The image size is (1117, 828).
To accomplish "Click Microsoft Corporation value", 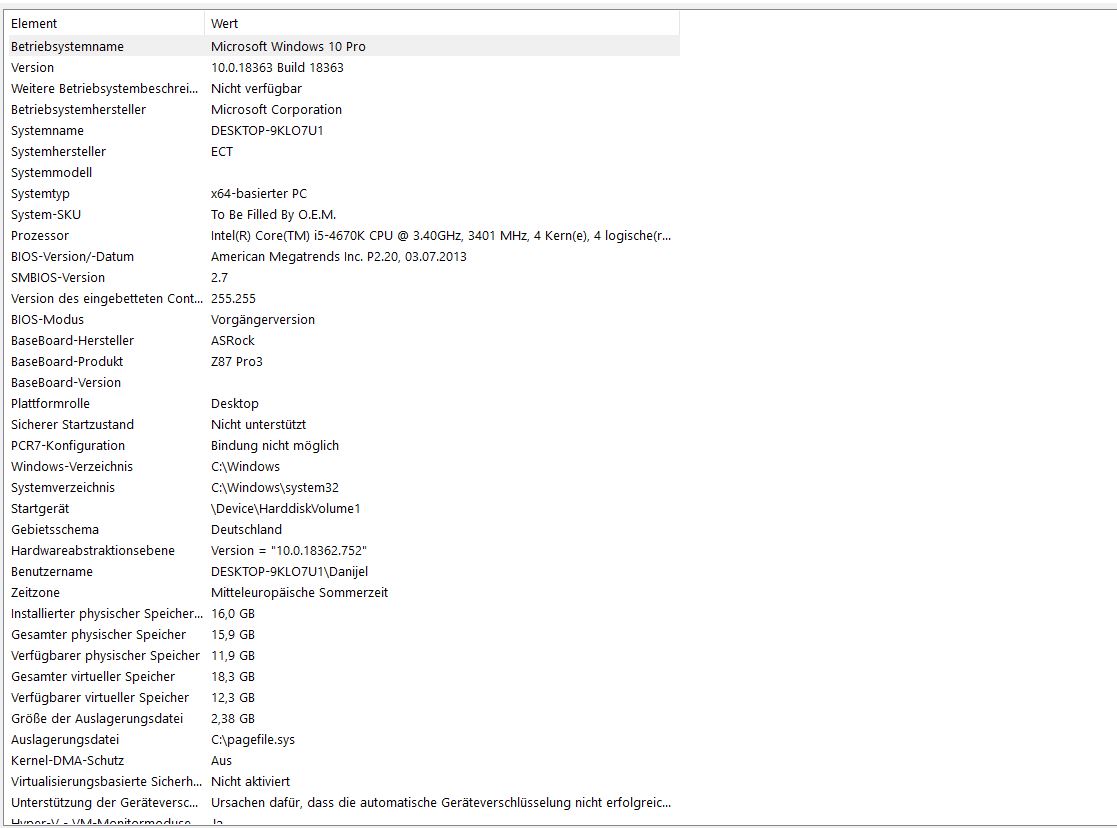I will coord(276,110).
